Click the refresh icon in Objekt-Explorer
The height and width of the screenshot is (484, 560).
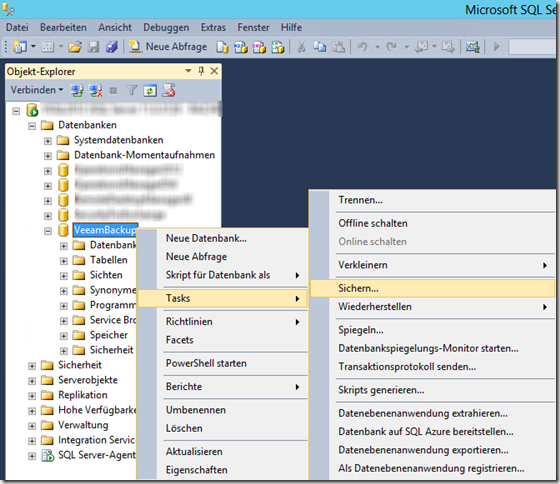click(x=150, y=90)
